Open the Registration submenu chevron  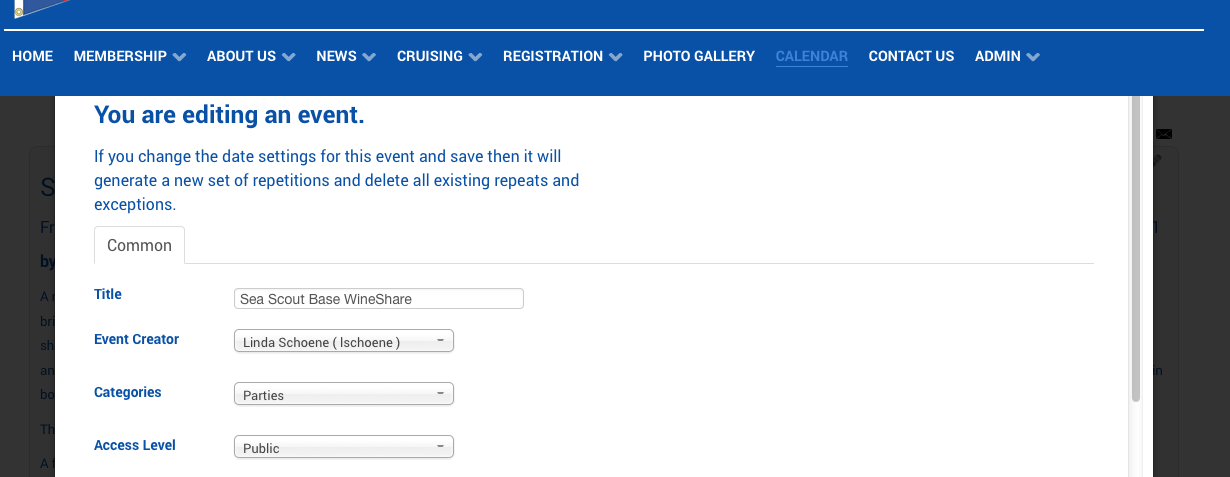tap(615, 57)
